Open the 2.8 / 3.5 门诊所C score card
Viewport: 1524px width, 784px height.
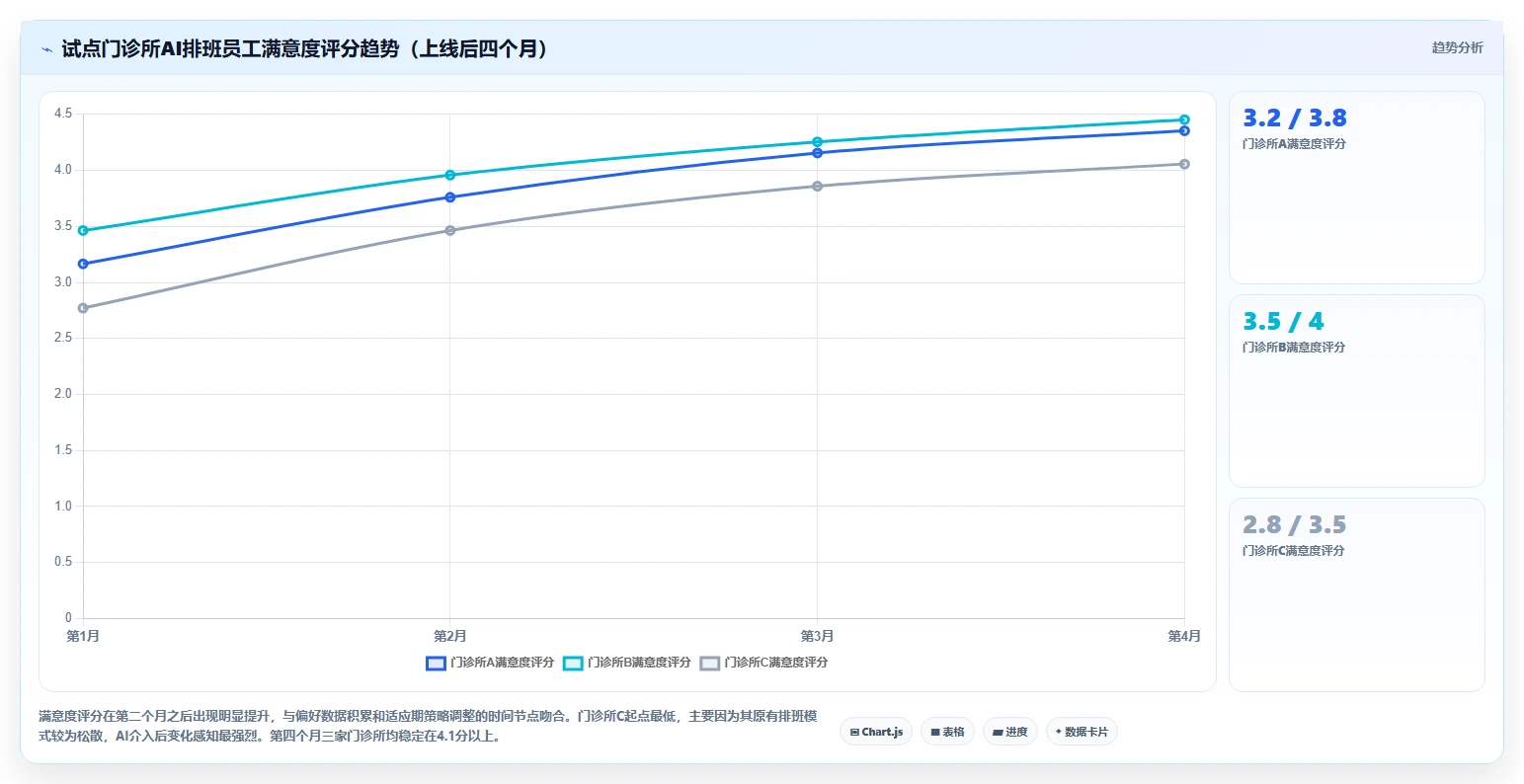pyautogui.click(x=1356, y=594)
